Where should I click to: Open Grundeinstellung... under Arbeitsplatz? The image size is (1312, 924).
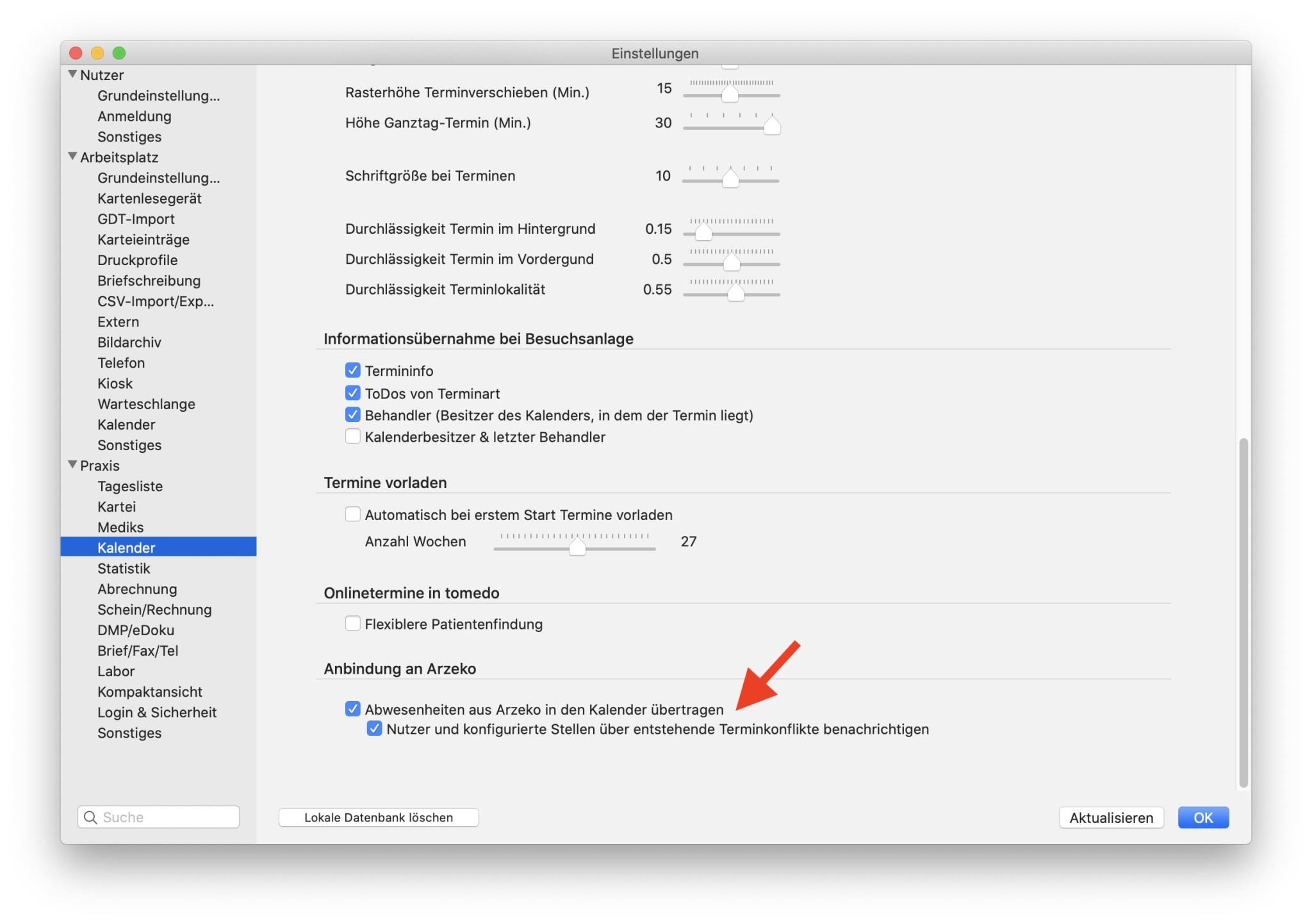pyautogui.click(x=158, y=177)
